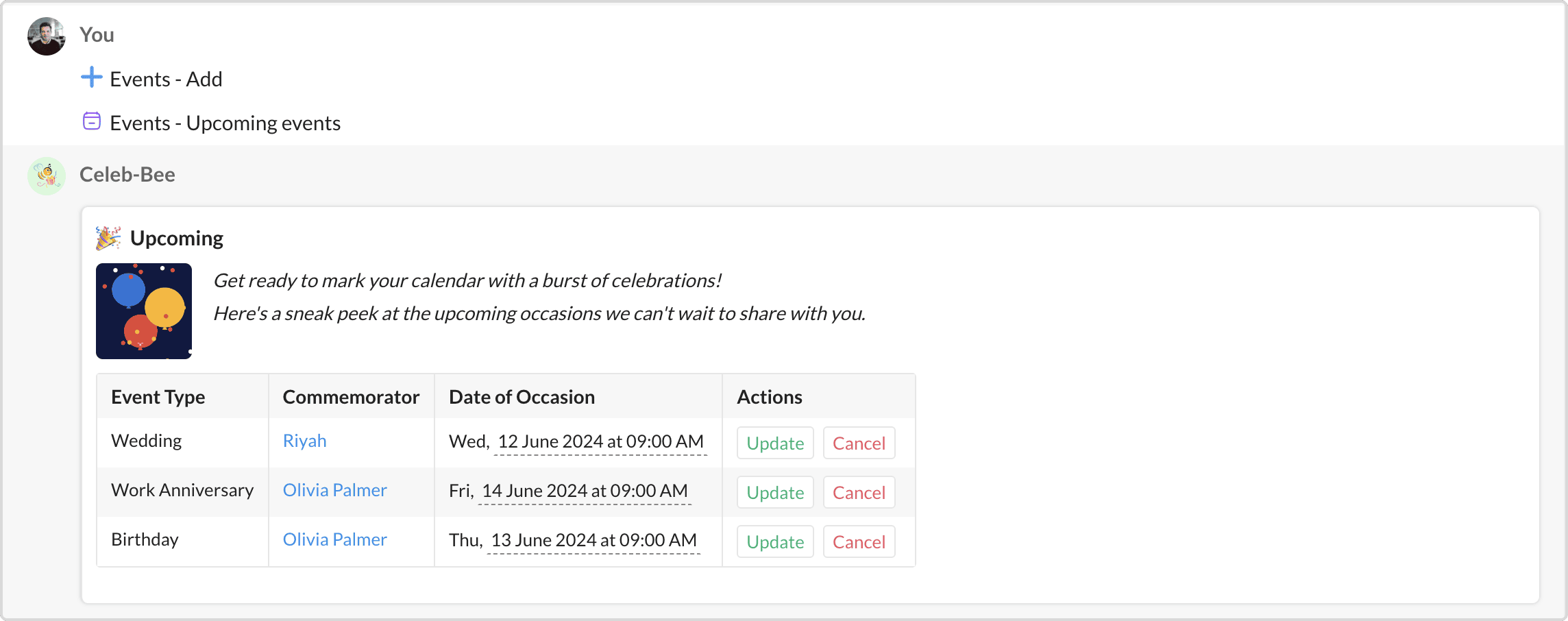1568x621 pixels.
Task: Update the Birthday event
Action: (x=775, y=542)
